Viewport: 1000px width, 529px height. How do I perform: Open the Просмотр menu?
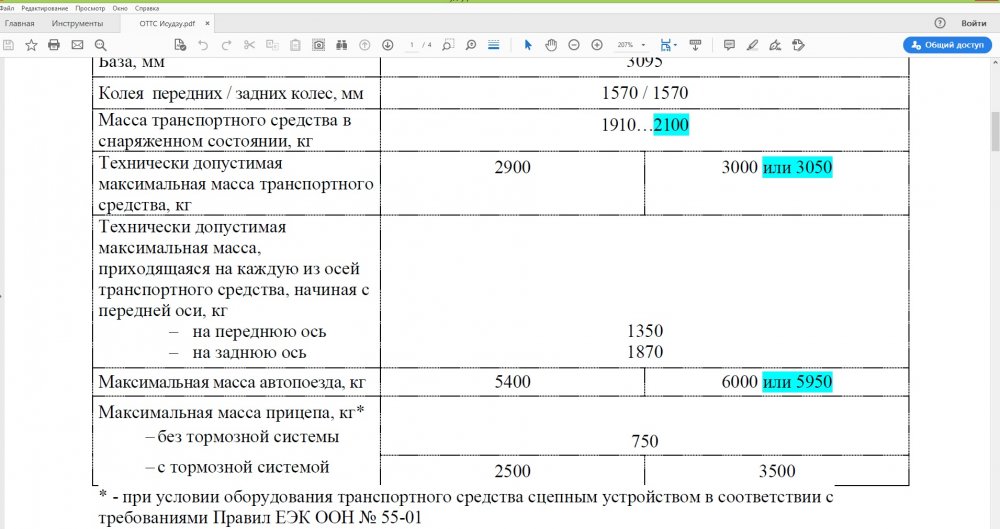coord(90,7)
